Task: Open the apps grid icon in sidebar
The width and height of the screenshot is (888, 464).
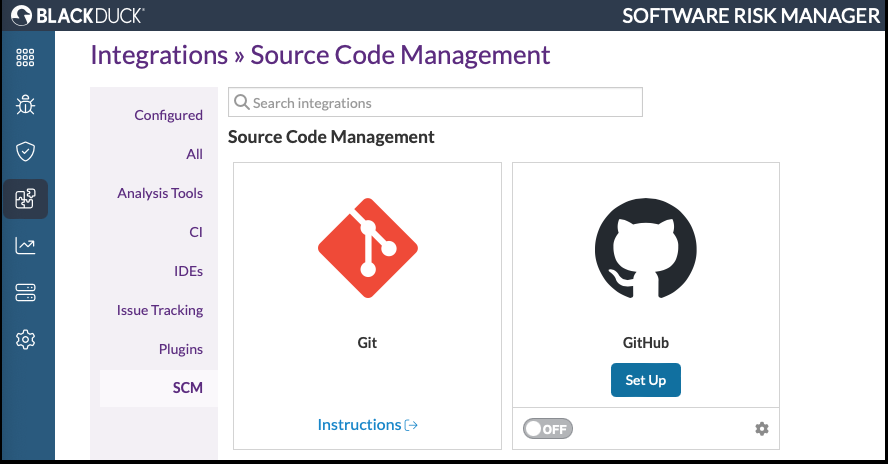Action: pyautogui.click(x=25, y=57)
